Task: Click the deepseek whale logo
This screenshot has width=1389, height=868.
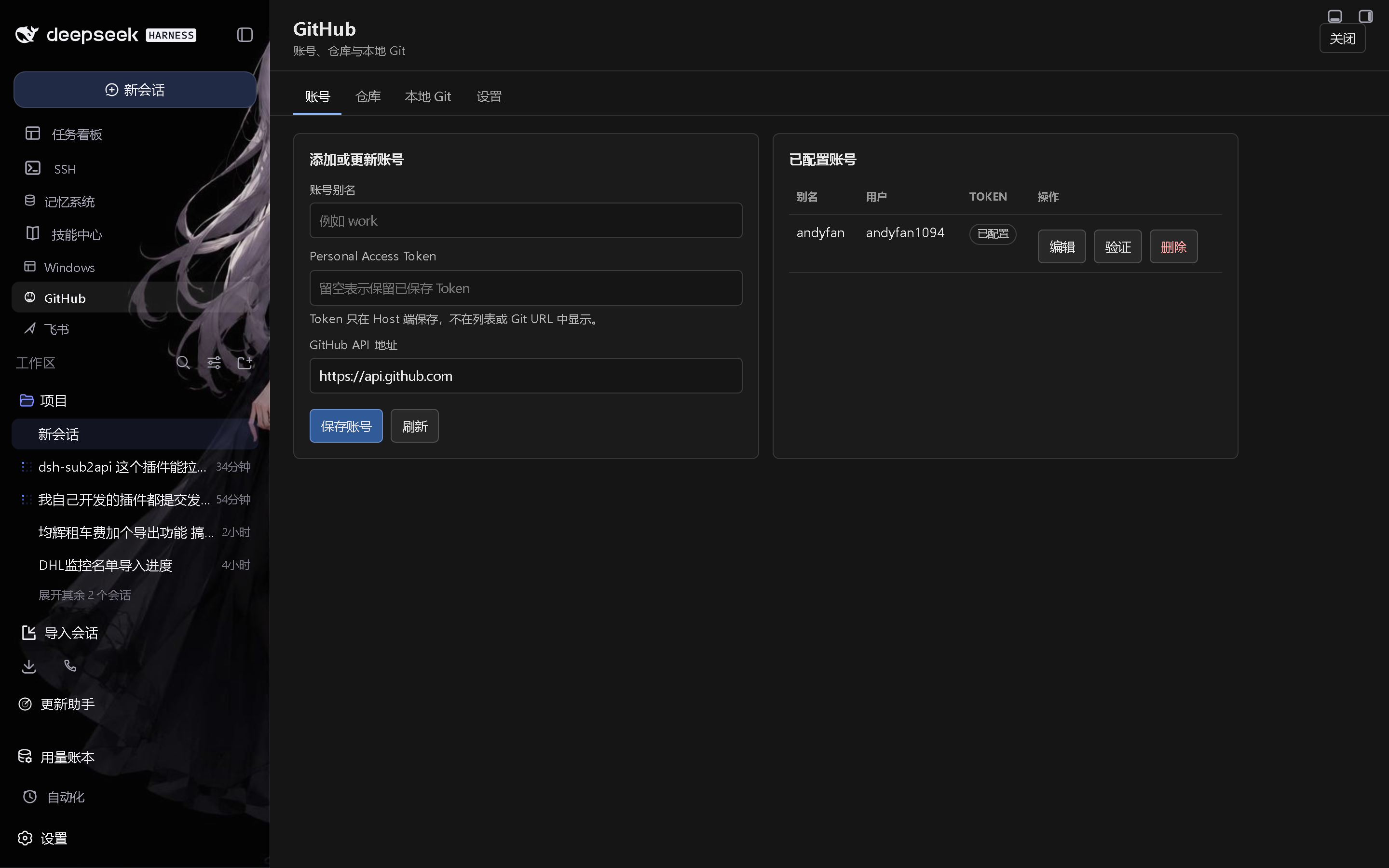Action: (x=27, y=34)
